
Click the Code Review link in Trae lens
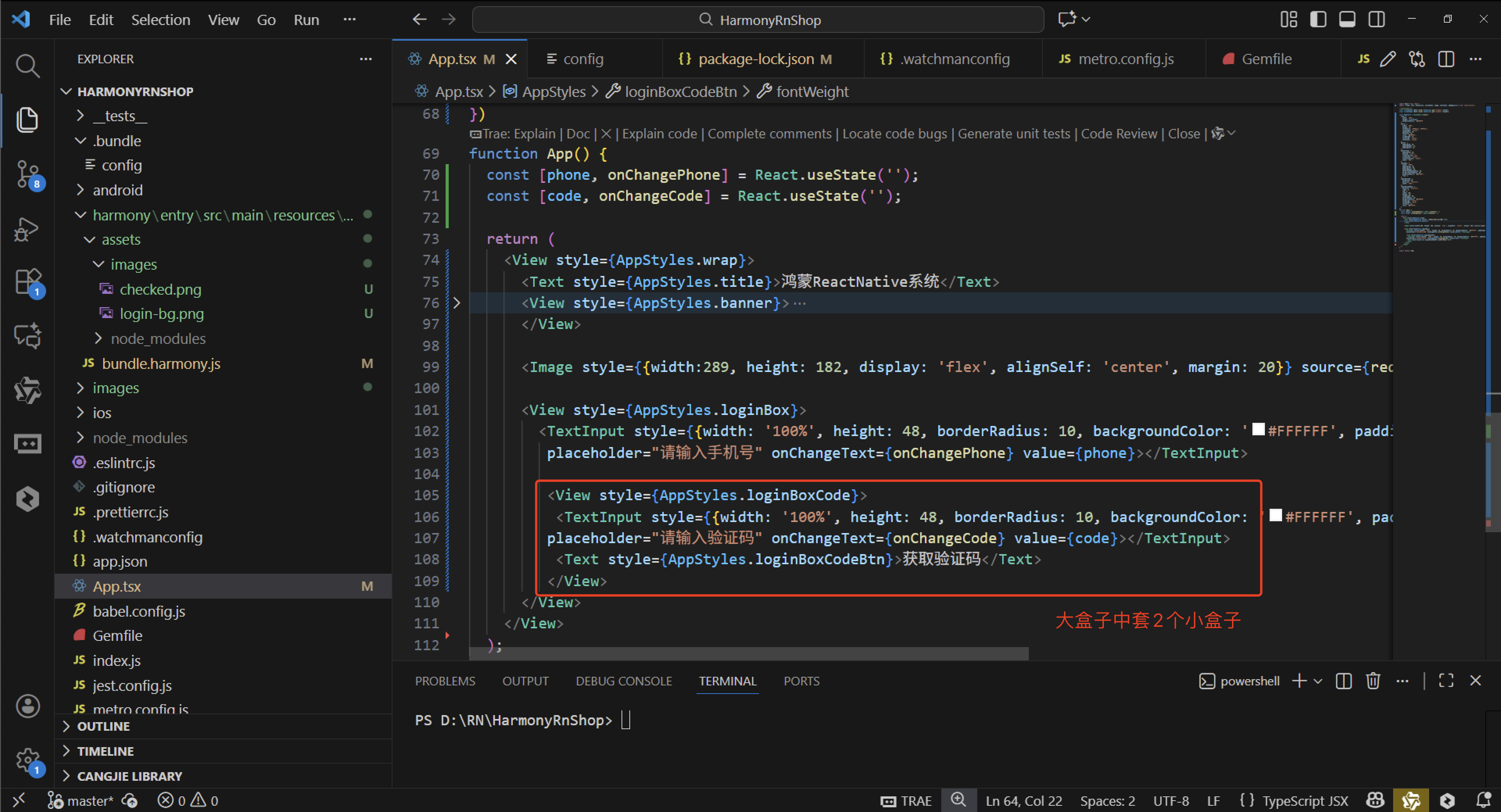1119,134
